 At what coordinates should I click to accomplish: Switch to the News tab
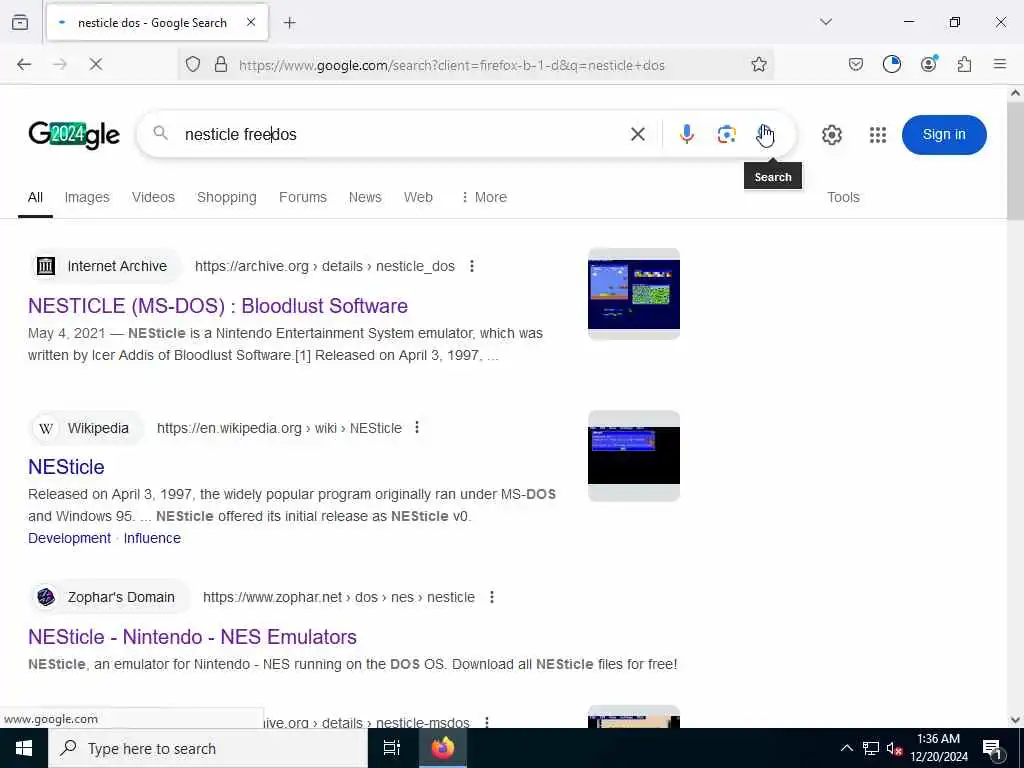pos(364,197)
